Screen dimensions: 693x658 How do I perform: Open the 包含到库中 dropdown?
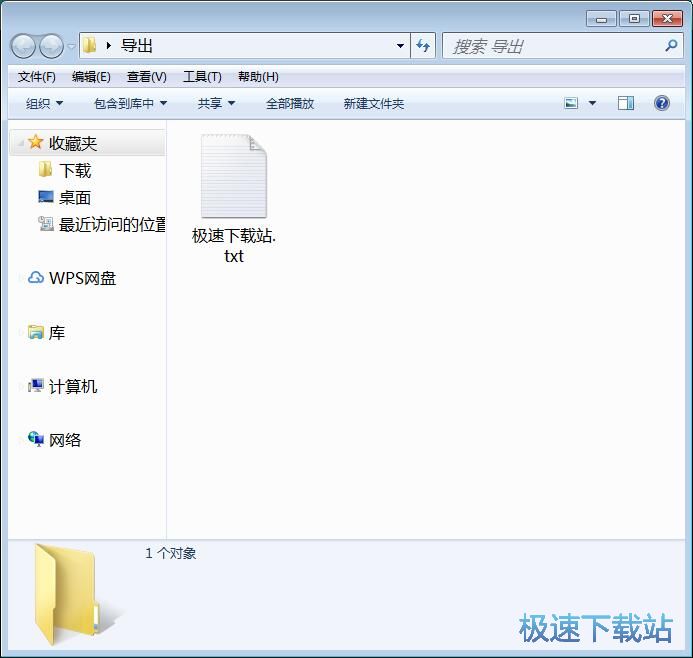point(130,103)
